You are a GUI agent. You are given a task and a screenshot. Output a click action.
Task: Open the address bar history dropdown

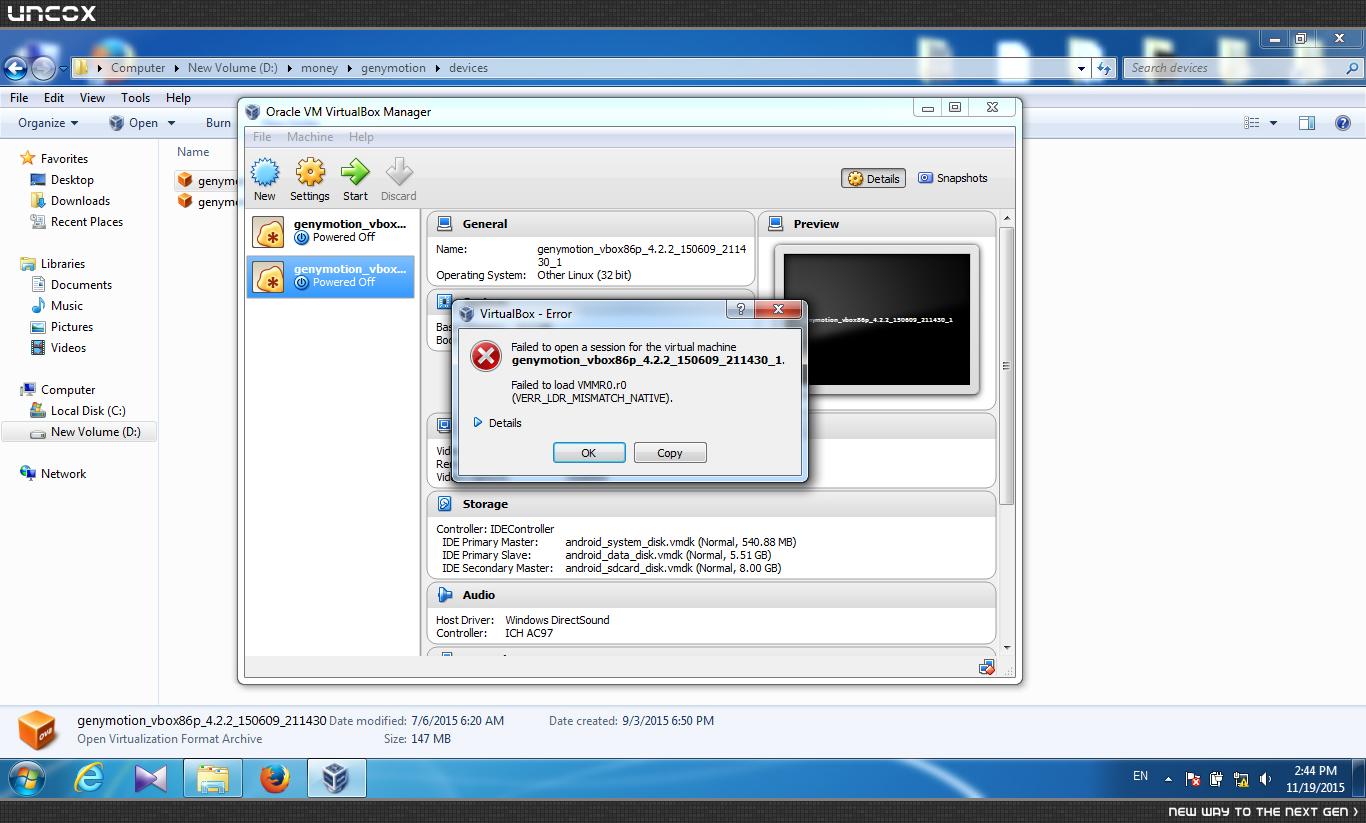1081,68
